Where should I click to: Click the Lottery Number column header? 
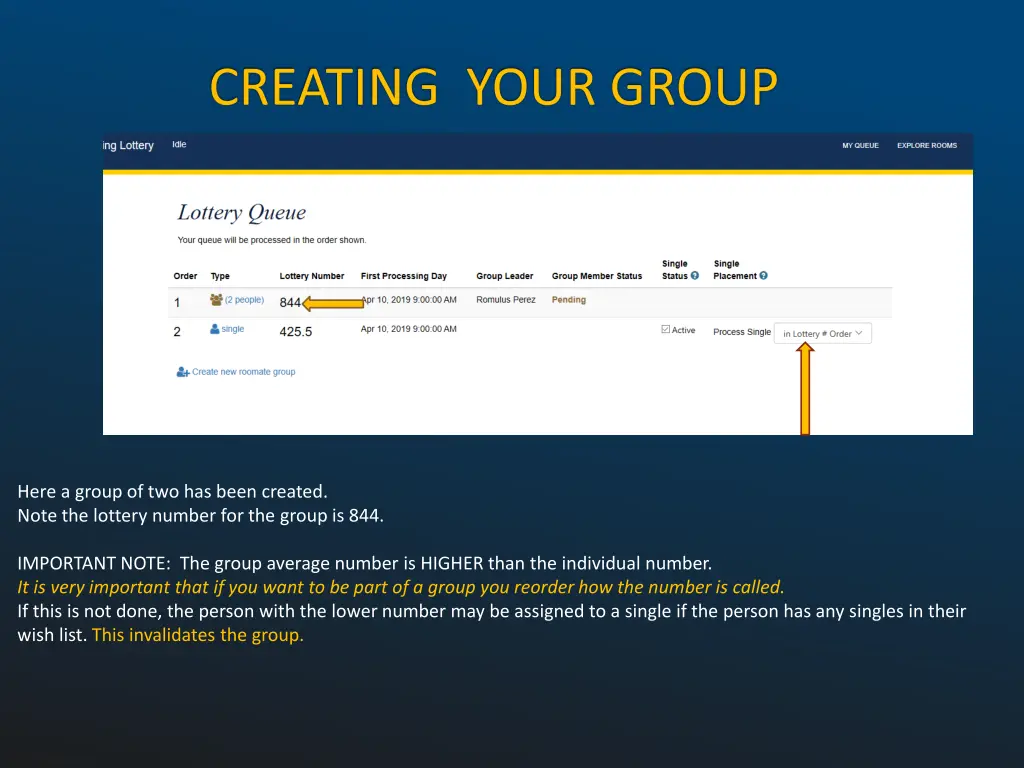pyautogui.click(x=311, y=276)
